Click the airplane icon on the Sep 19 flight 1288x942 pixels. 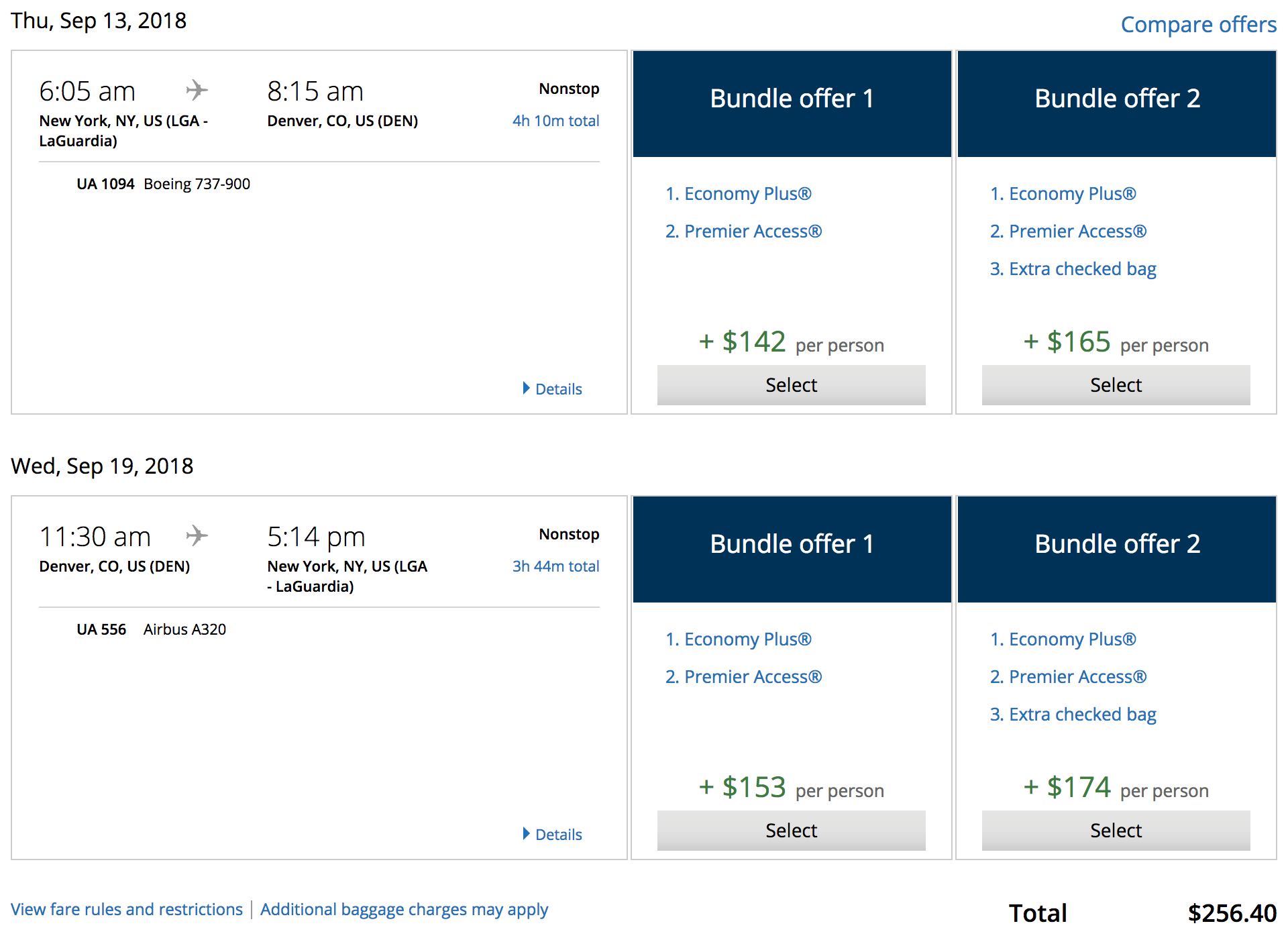coord(197,535)
